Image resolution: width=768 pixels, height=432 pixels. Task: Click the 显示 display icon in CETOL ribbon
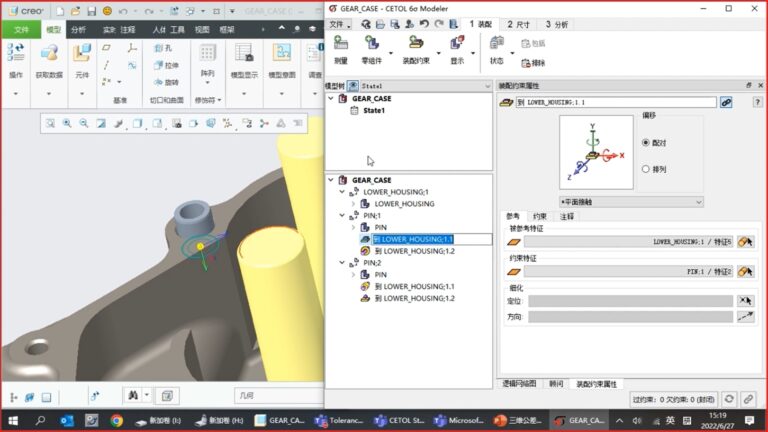pyautogui.click(x=457, y=44)
